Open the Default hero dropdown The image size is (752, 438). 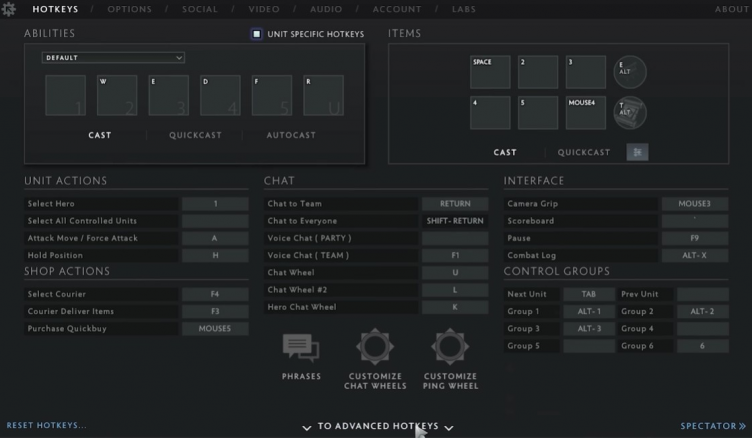[x=113, y=58]
